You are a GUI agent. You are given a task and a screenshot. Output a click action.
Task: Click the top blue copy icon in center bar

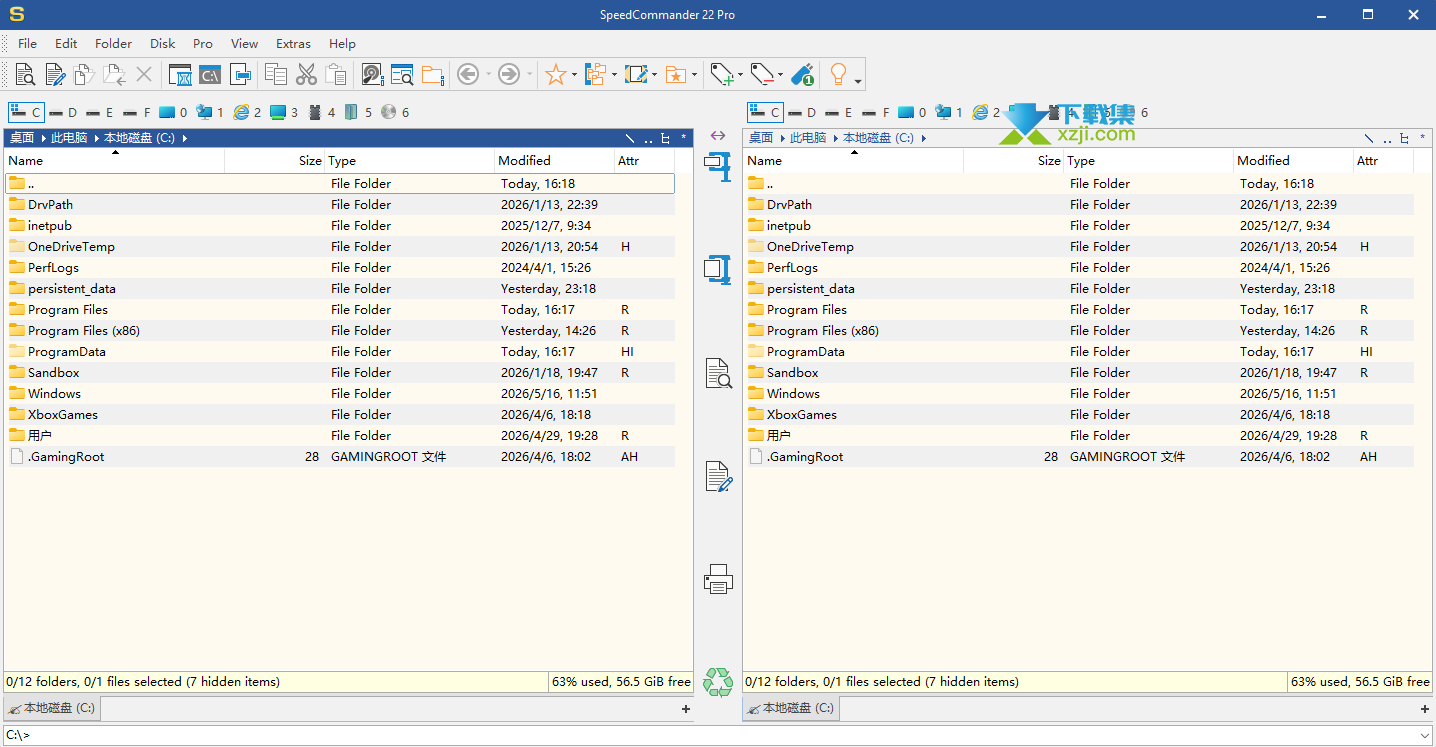point(718,166)
